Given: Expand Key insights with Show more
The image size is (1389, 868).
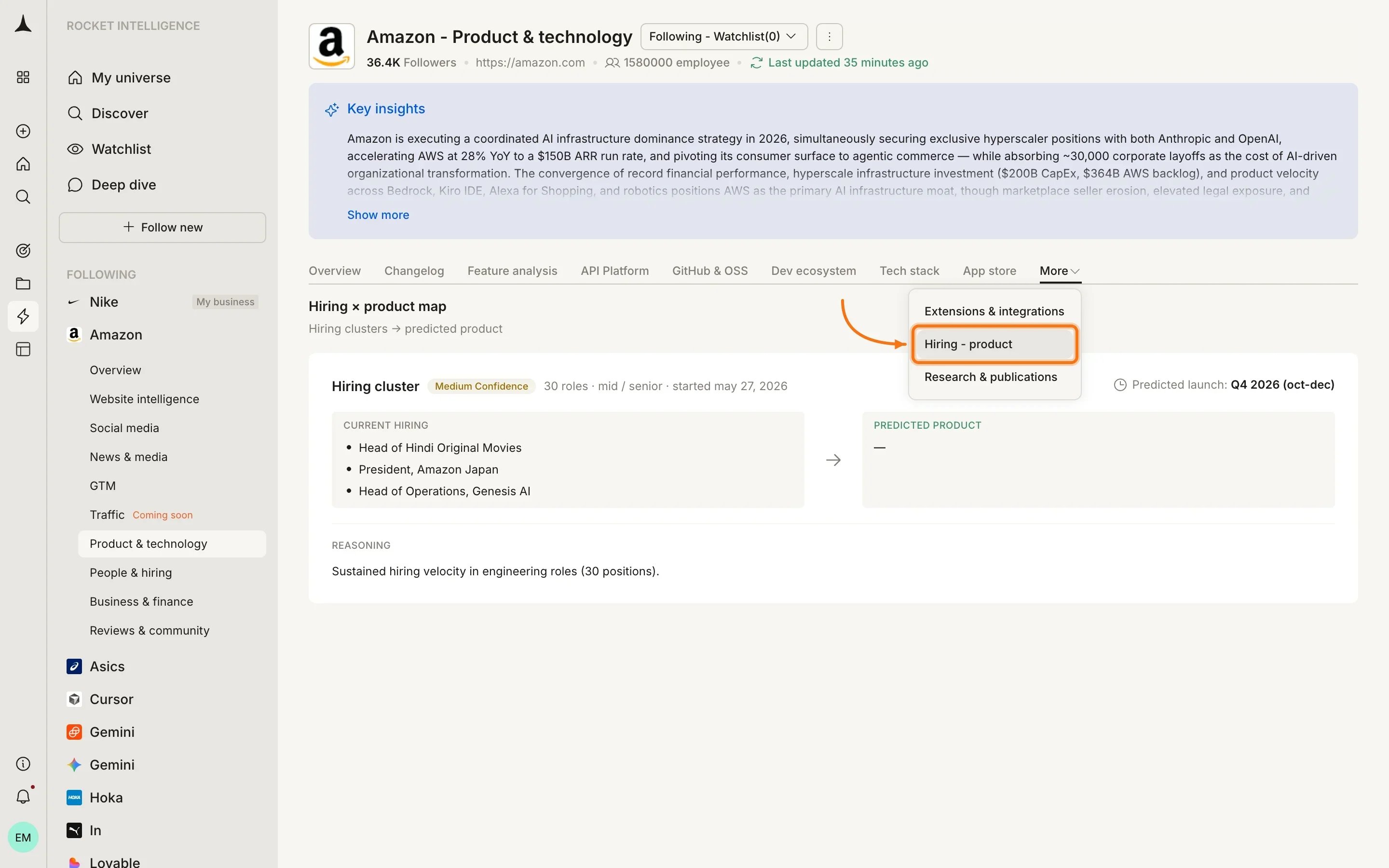Looking at the screenshot, I should [378, 215].
